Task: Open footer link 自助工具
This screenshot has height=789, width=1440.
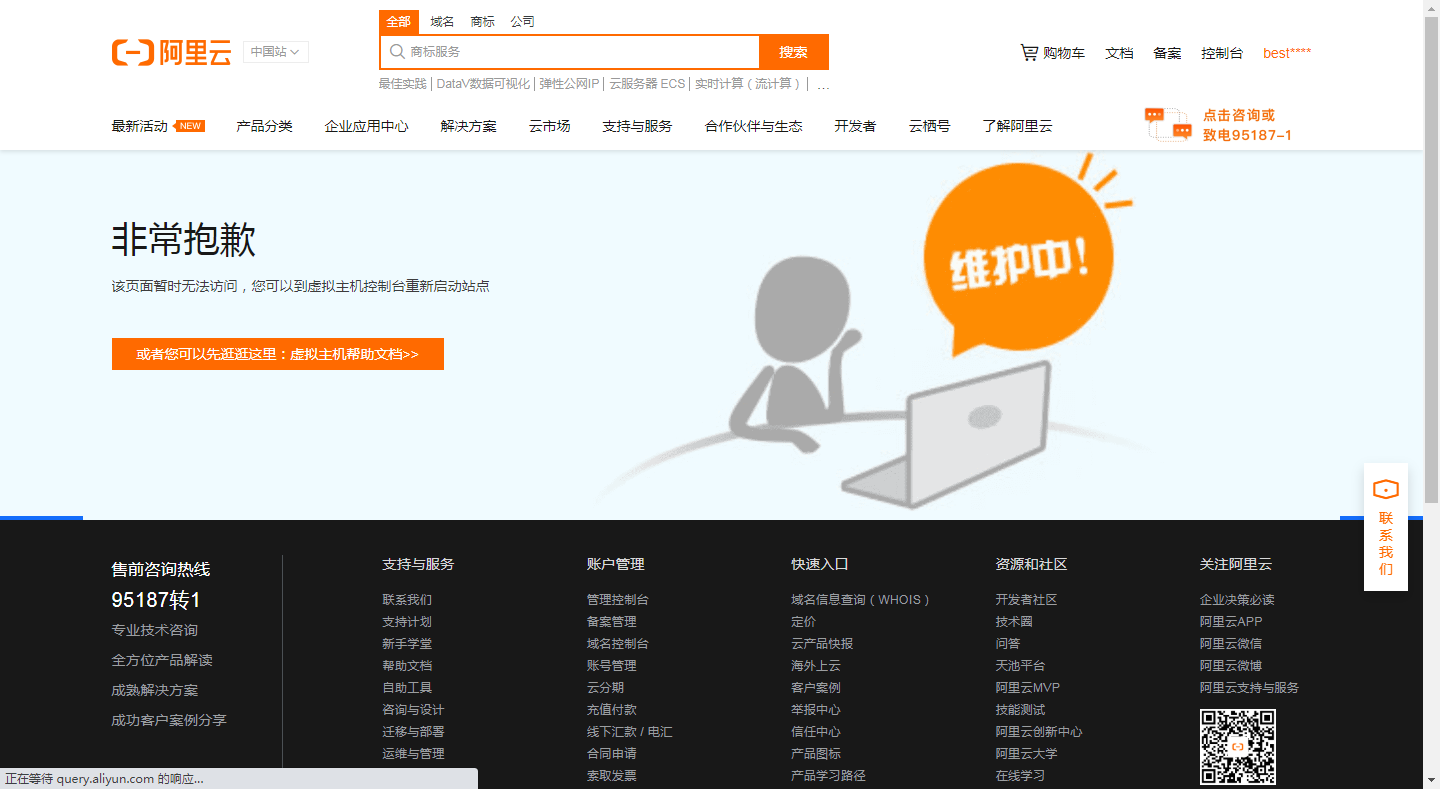Action: pyautogui.click(x=407, y=688)
